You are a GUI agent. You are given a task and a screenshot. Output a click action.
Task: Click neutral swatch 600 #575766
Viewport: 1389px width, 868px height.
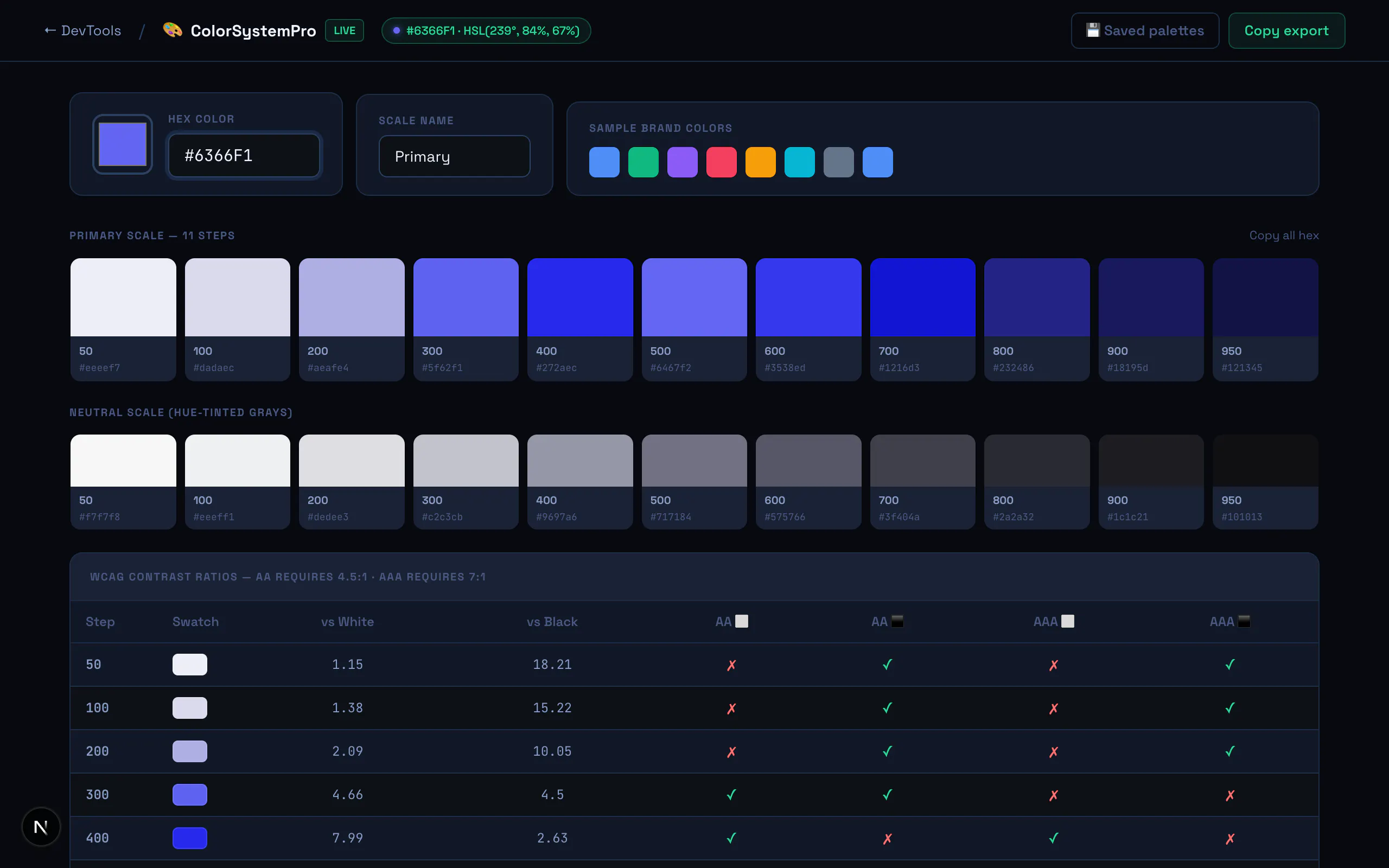[x=809, y=482]
